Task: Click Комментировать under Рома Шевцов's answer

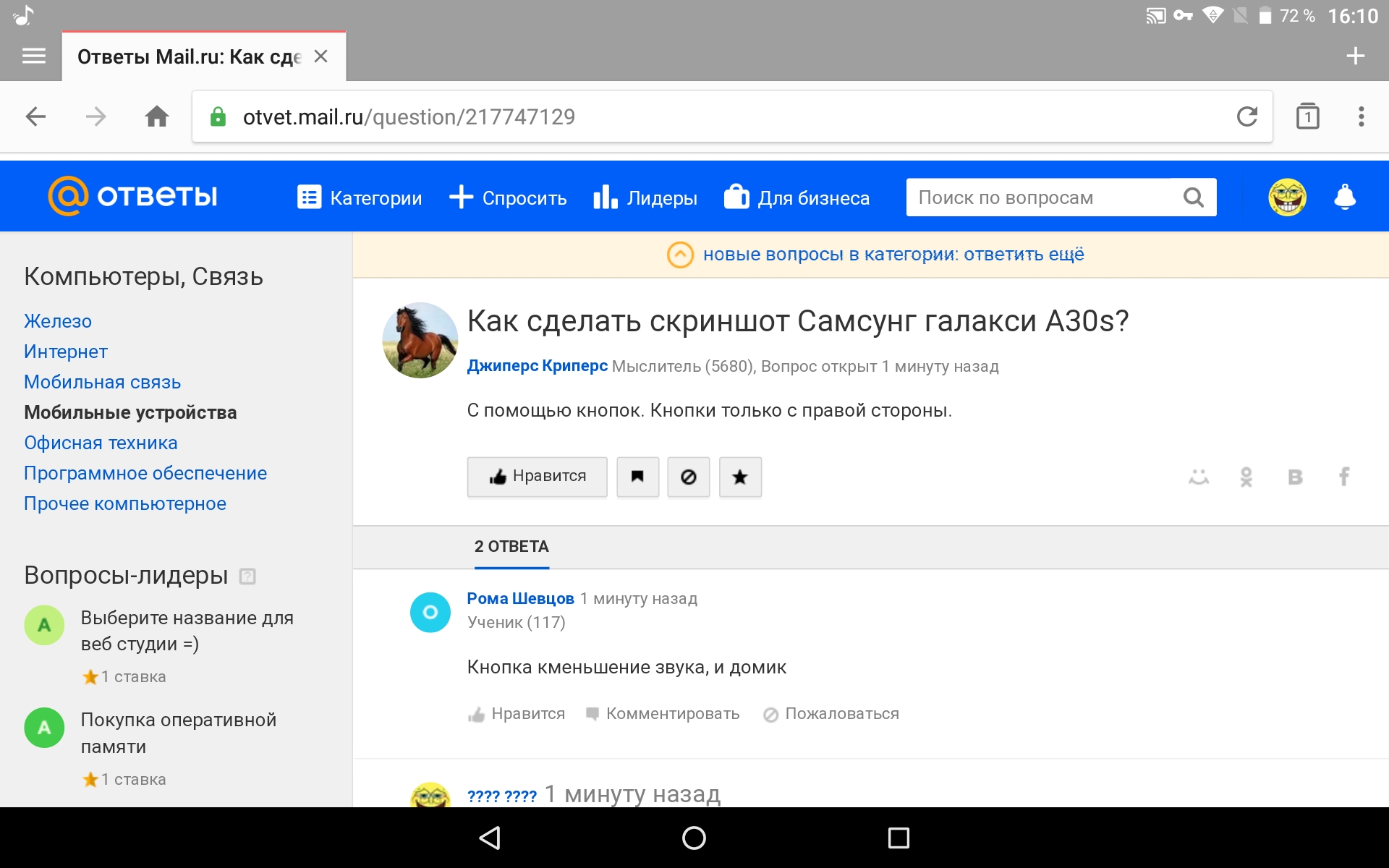Action: click(662, 714)
